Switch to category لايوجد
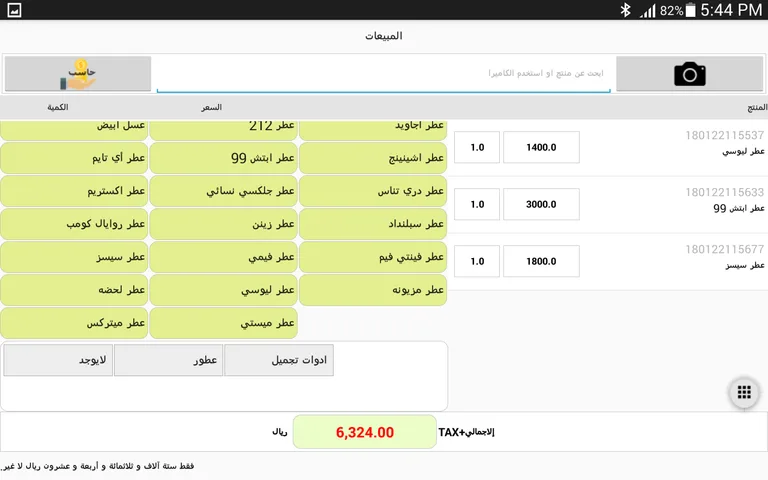The image size is (768, 480). [58, 360]
